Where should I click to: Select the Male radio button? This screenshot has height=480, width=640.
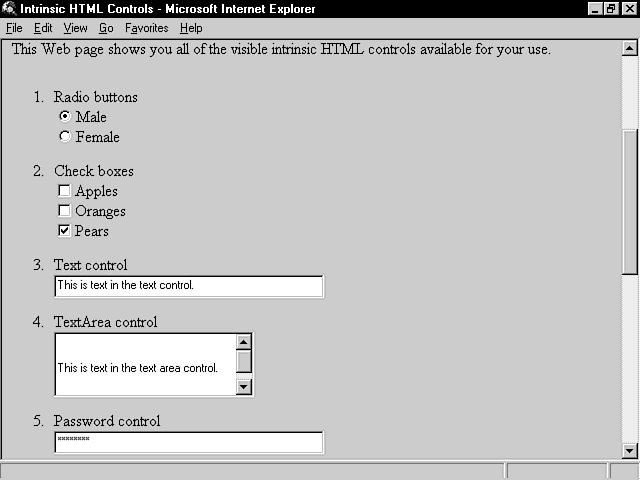[x=65, y=117]
